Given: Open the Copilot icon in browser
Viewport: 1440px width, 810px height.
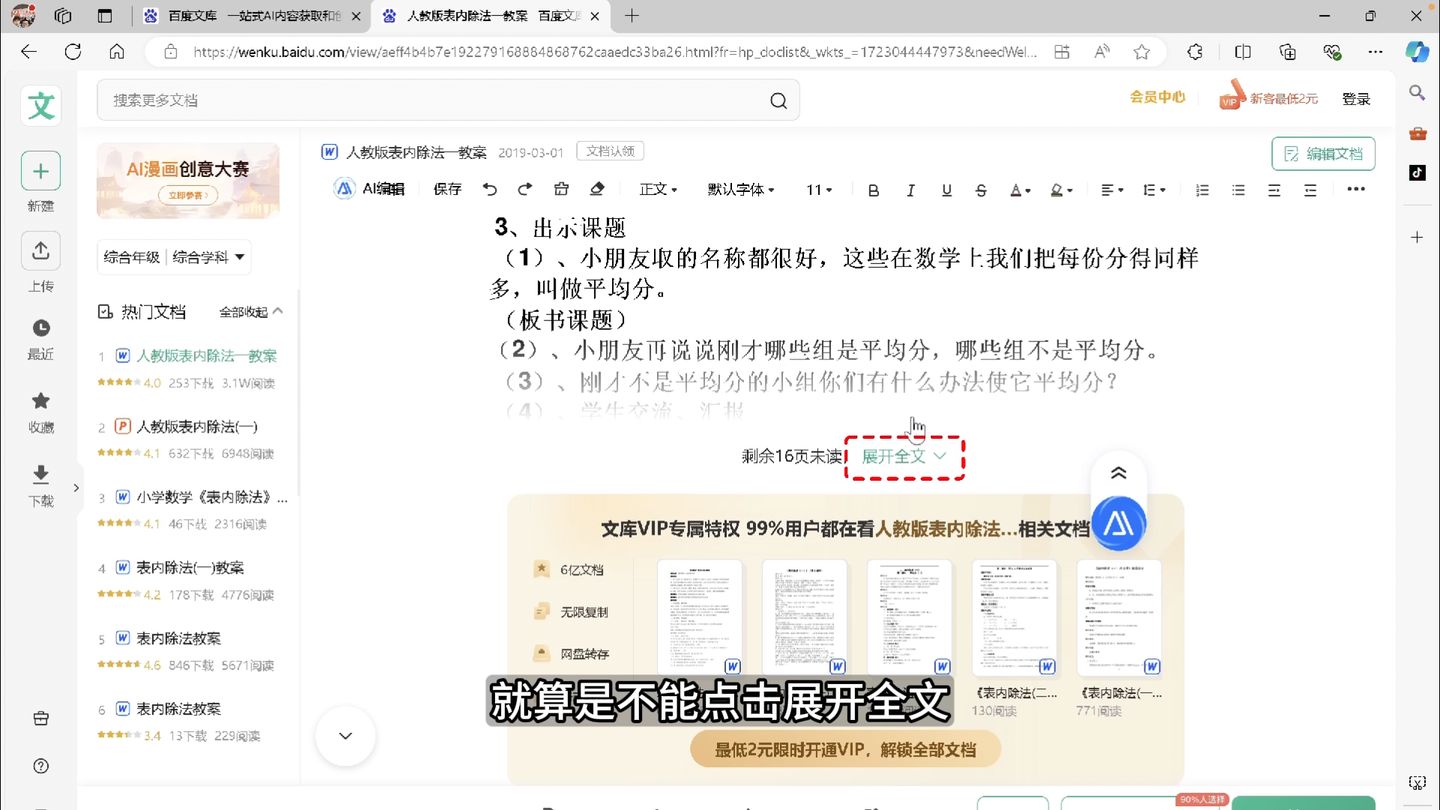Looking at the screenshot, I should point(1417,52).
